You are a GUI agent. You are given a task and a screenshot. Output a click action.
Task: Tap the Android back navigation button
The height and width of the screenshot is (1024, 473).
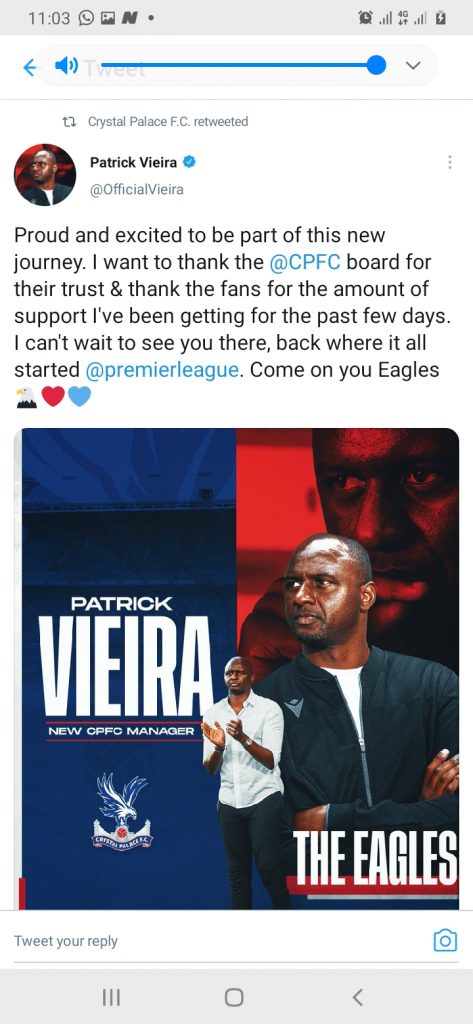357,997
